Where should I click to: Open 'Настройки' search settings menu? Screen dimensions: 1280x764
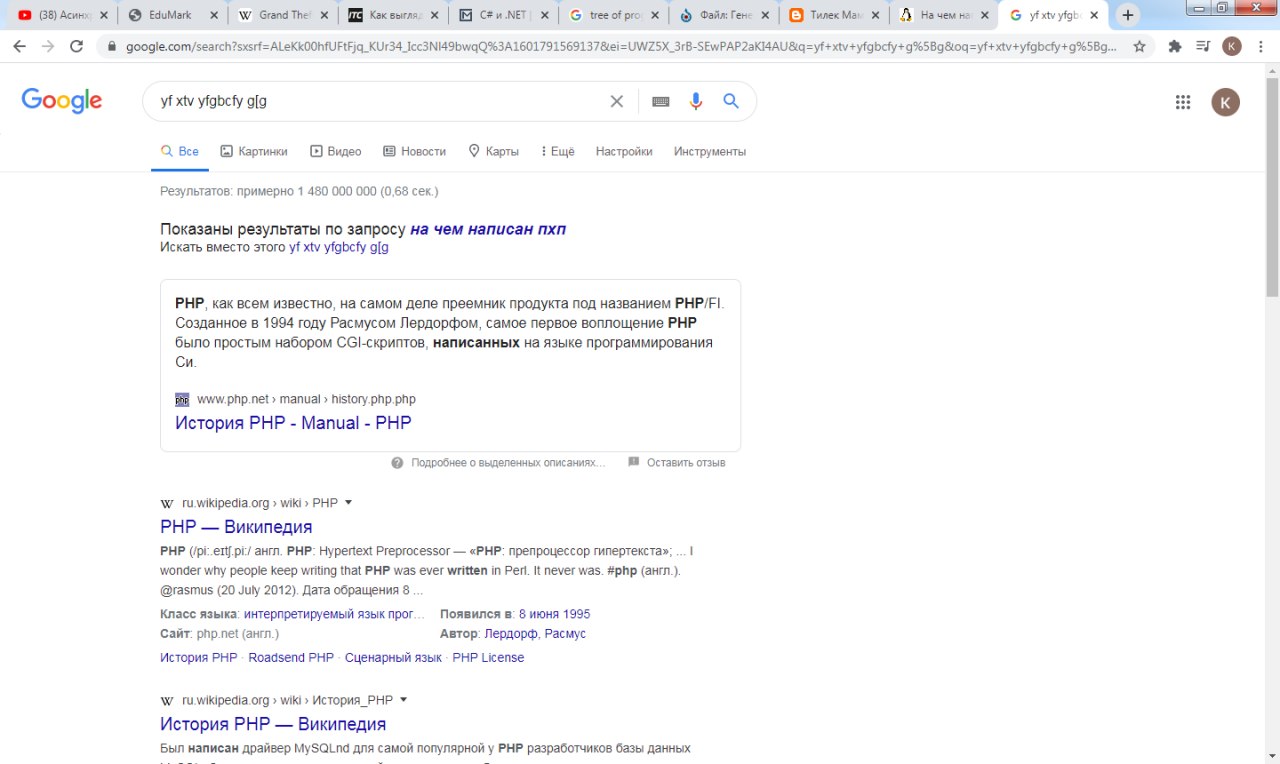click(x=624, y=152)
